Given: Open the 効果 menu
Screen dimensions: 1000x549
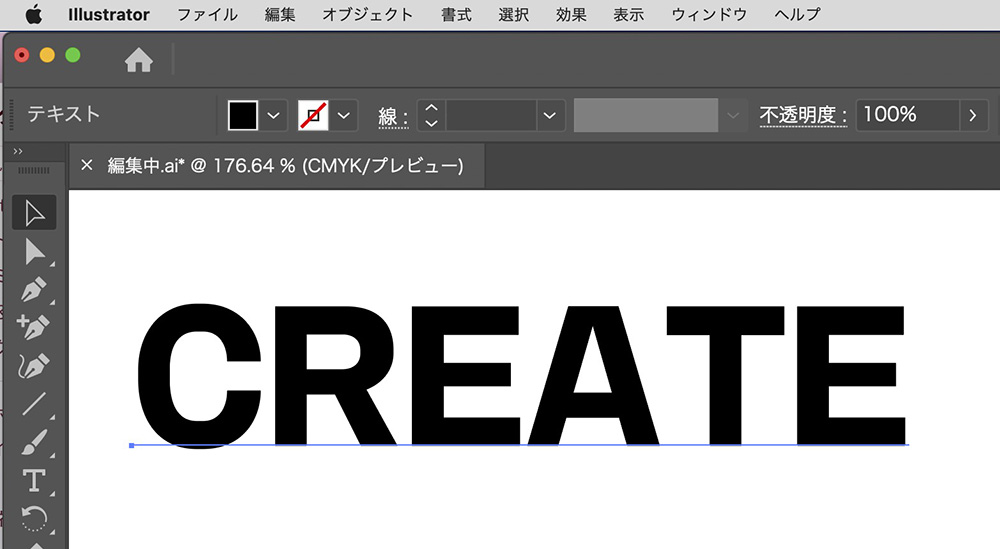Looking at the screenshot, I should click(571, 14).
